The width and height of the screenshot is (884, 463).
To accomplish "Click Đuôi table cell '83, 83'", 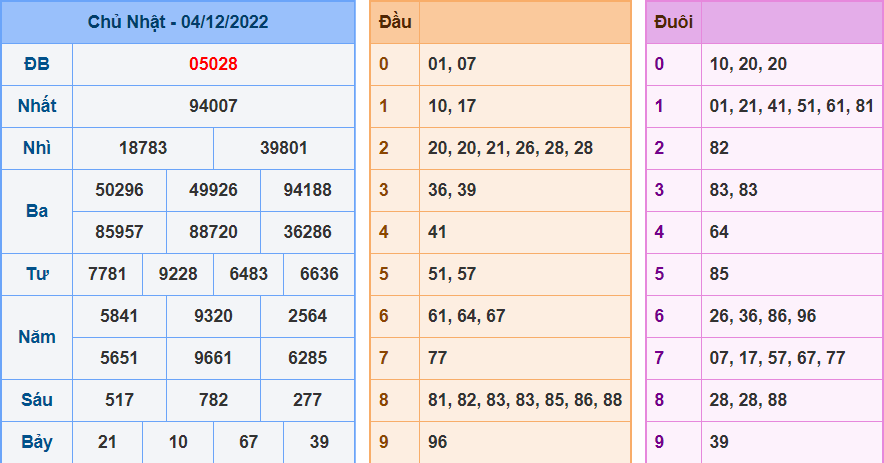I will (733, 189).
